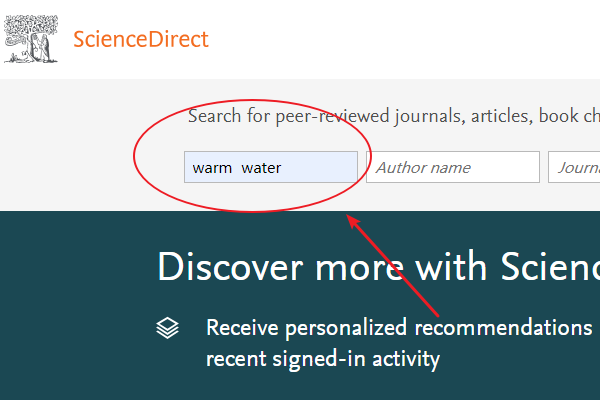Screen dimensions: 600x400
Task: Open the ScienceDirect home link
Action: point(141,39)
